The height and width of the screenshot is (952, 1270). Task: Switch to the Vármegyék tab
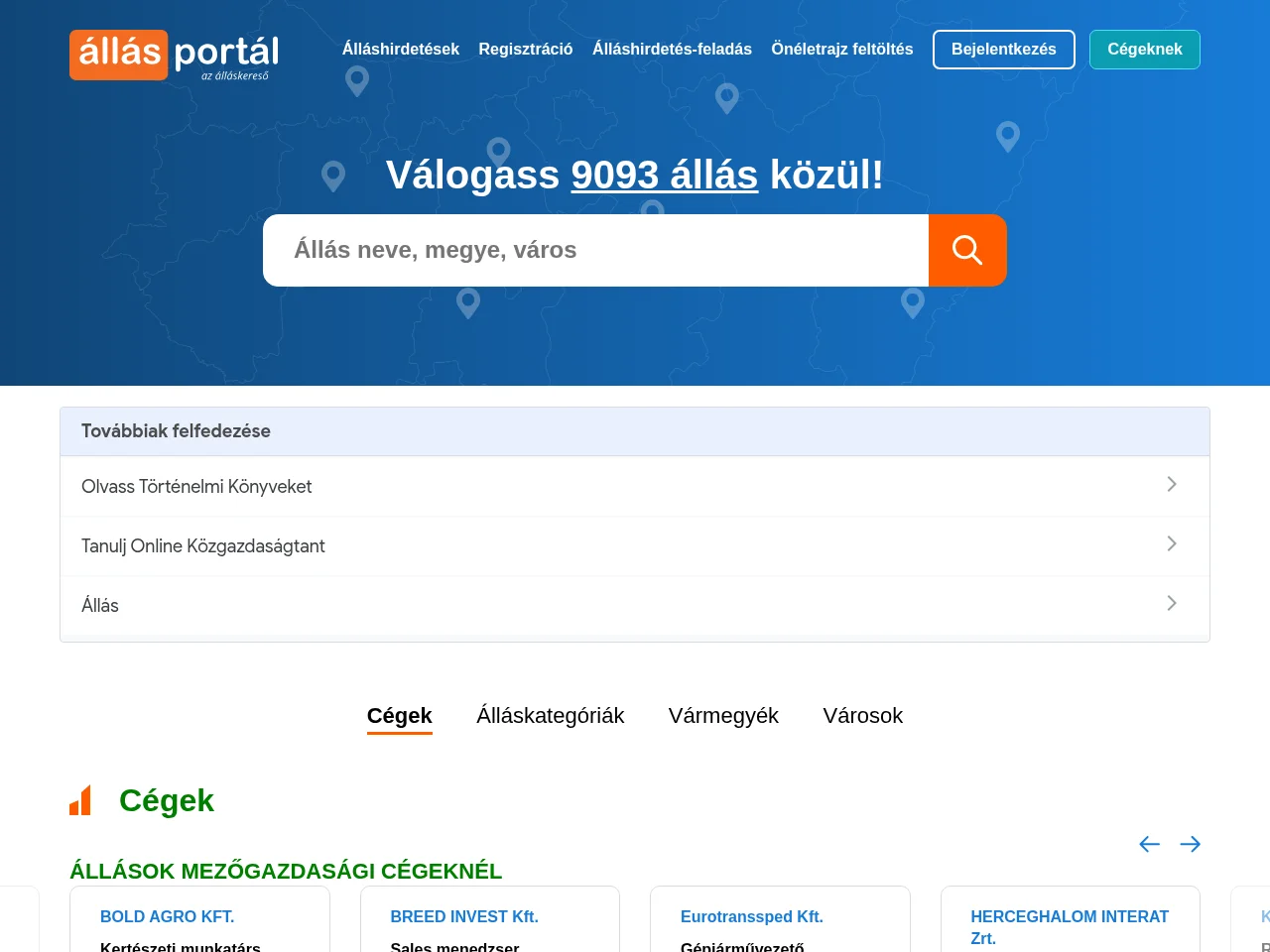[x=723, y=716]
